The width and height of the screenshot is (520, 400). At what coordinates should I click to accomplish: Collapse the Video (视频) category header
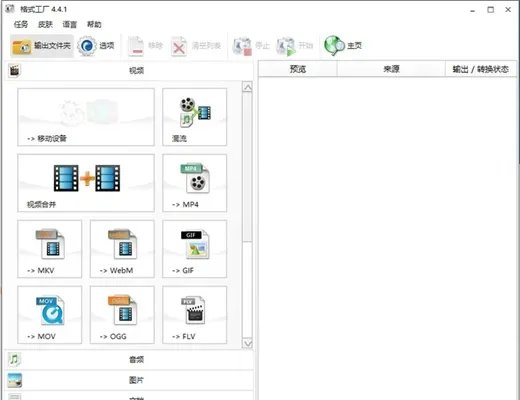coord(129,71)
